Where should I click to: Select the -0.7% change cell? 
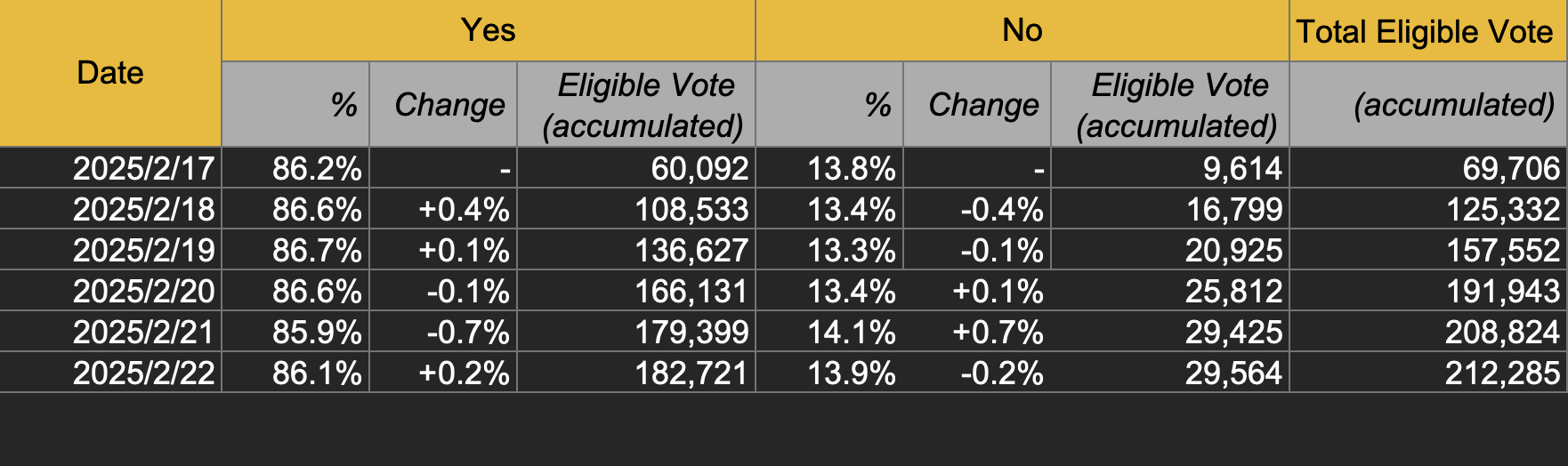click(x=467, y=332)
